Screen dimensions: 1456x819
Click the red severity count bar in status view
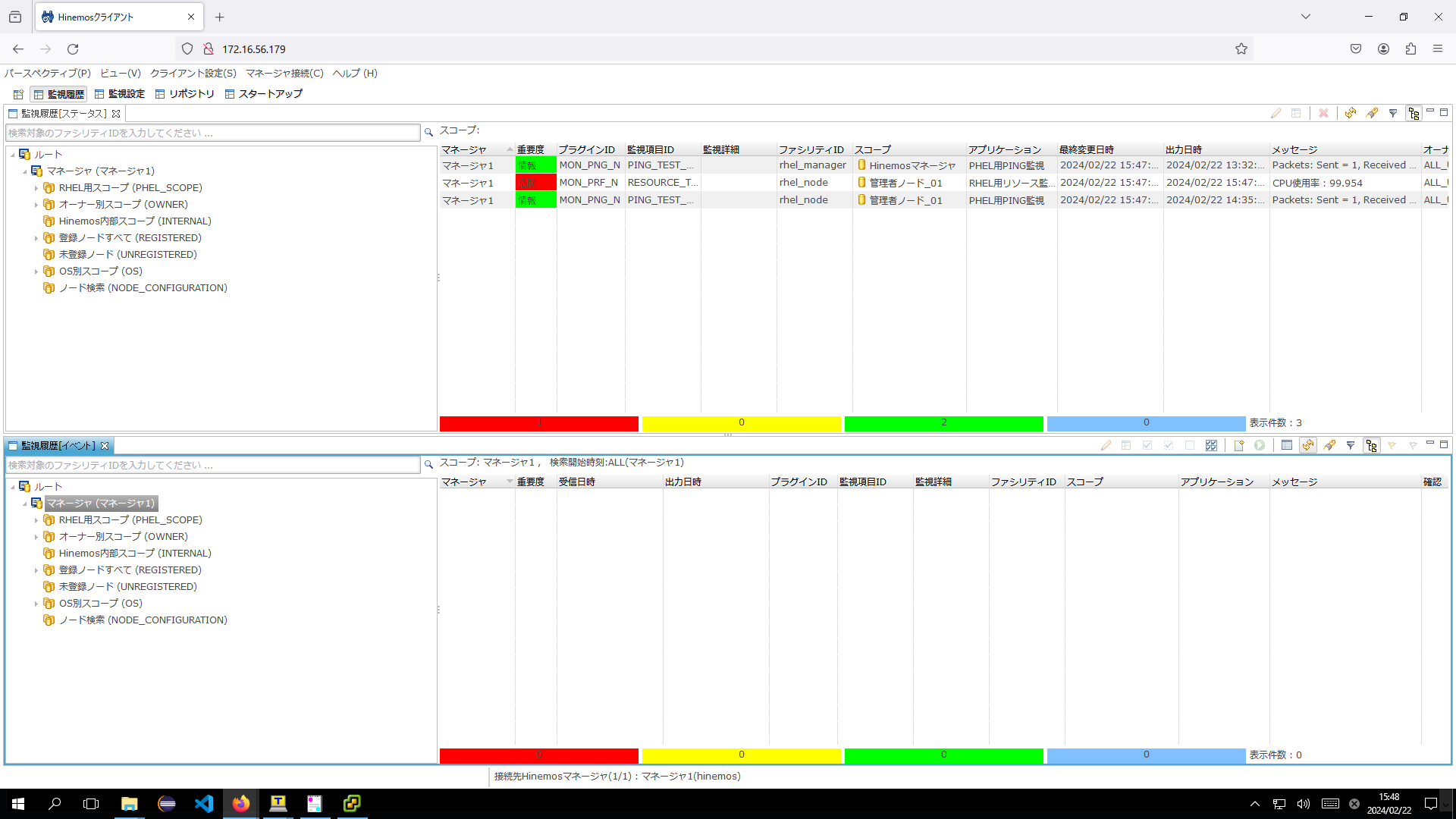pos(539,423)
